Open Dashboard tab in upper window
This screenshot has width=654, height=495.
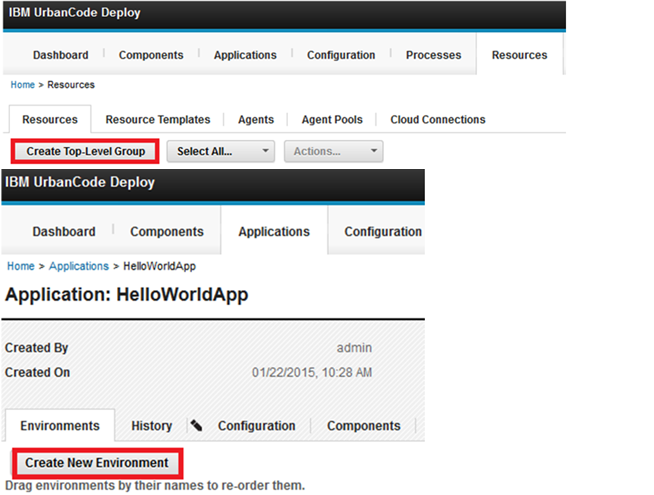coord(60,55)
